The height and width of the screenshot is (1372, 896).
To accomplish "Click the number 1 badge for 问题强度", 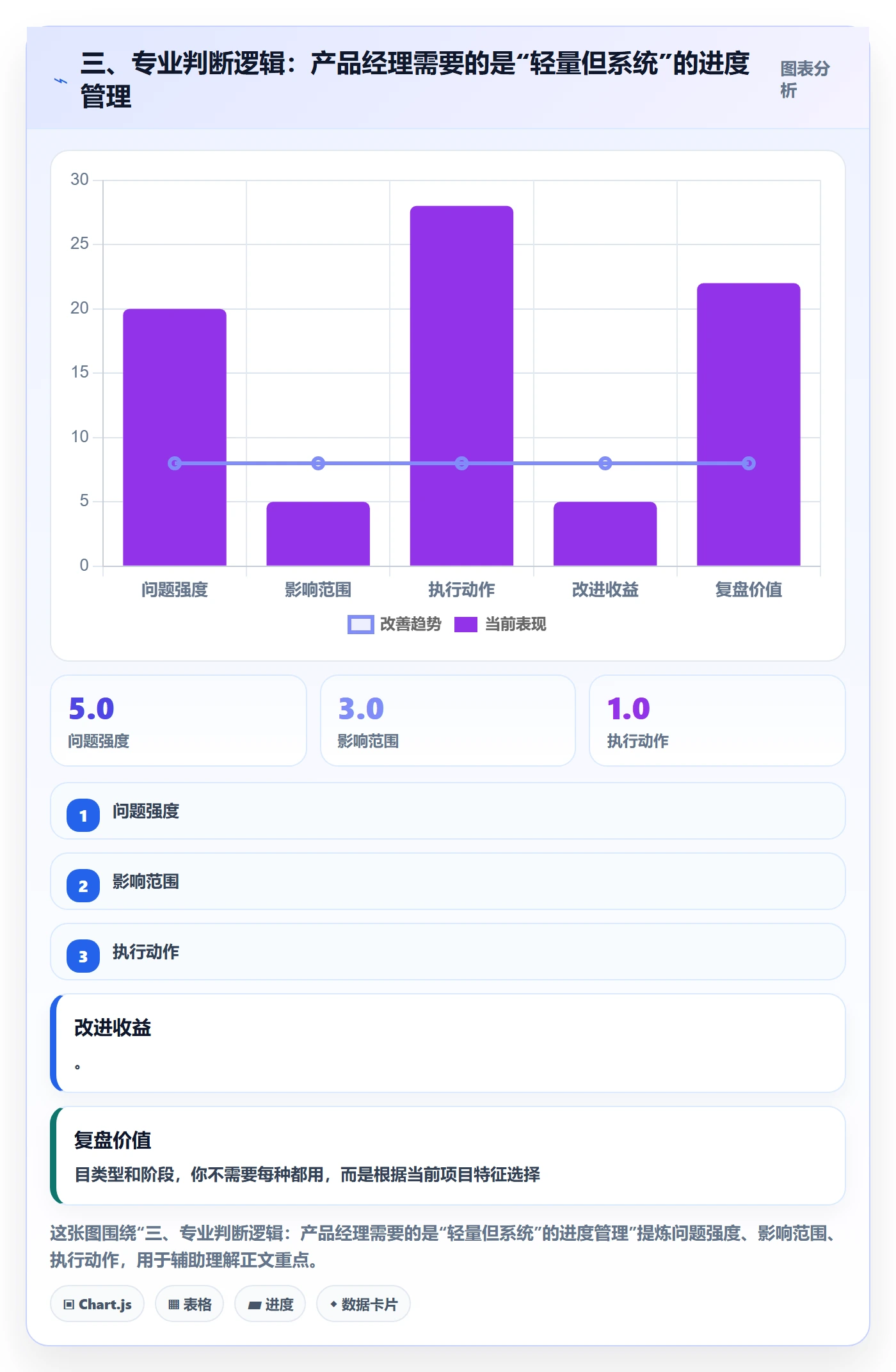I will pos(83,815).
